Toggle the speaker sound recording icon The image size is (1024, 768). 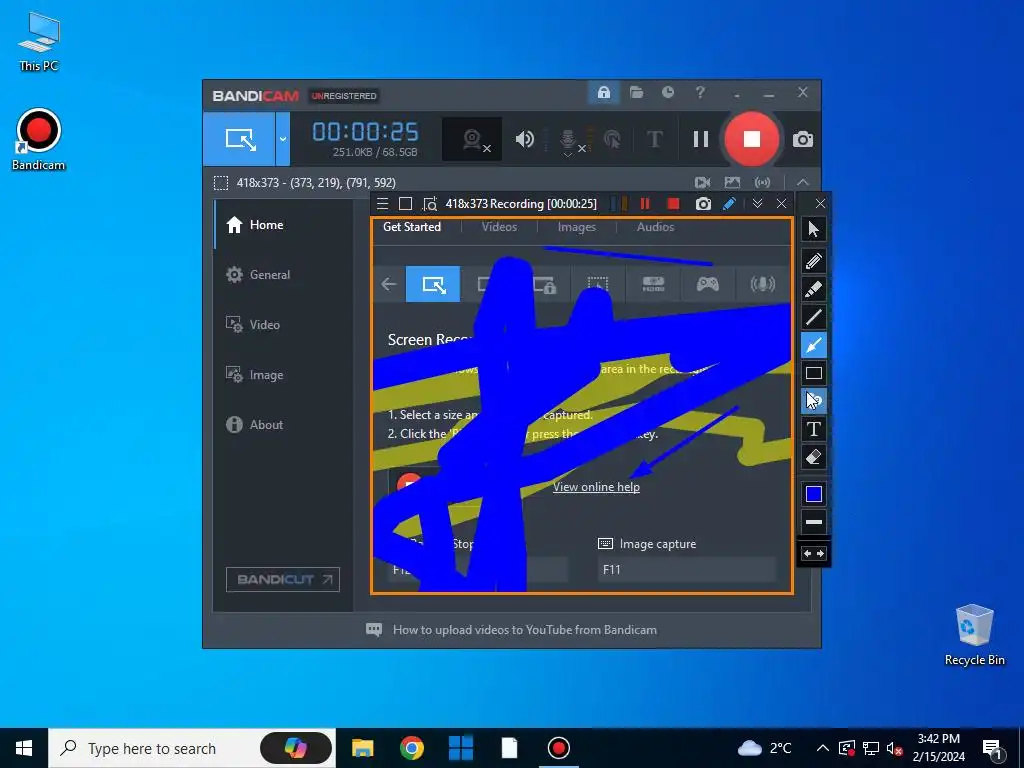tap(524, 139)
